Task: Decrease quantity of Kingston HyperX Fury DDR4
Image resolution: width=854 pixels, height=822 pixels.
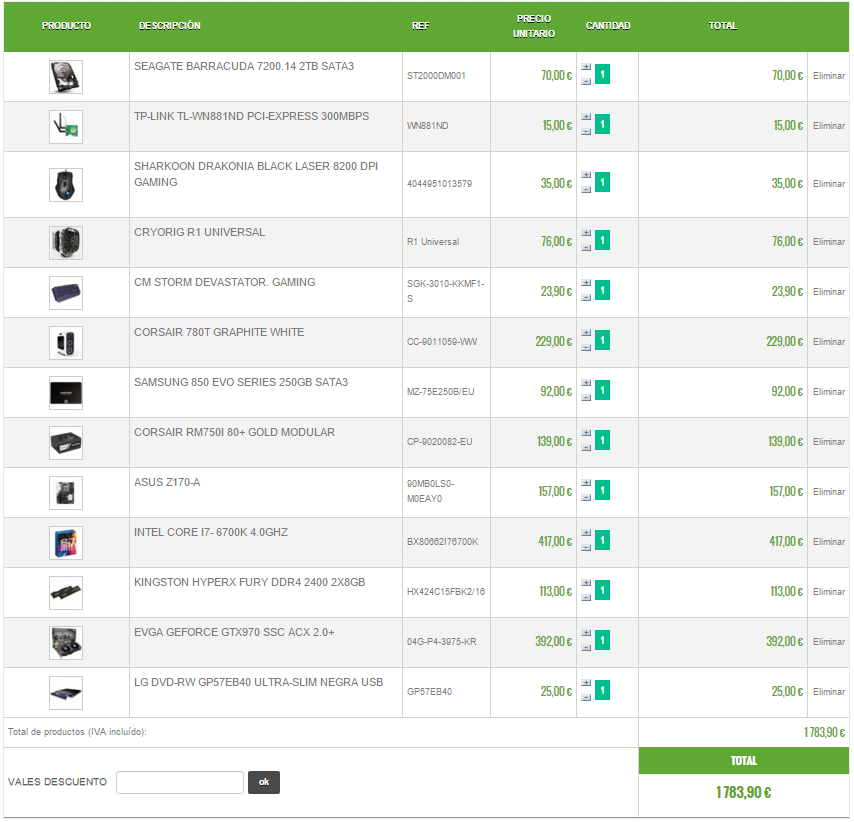Action: [x=586, y=598]
